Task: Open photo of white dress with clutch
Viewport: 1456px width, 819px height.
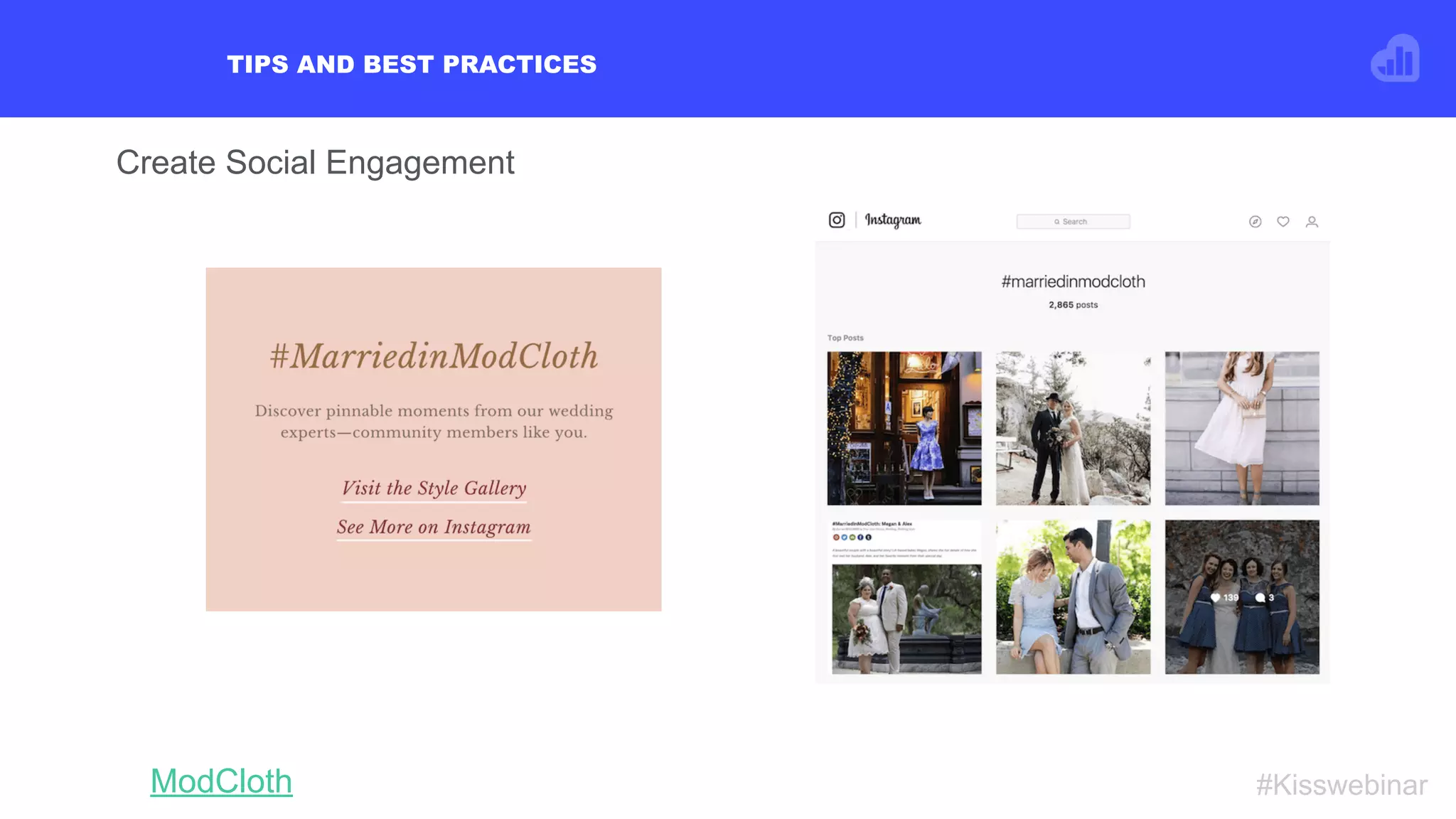Action: click(1242, 428)
